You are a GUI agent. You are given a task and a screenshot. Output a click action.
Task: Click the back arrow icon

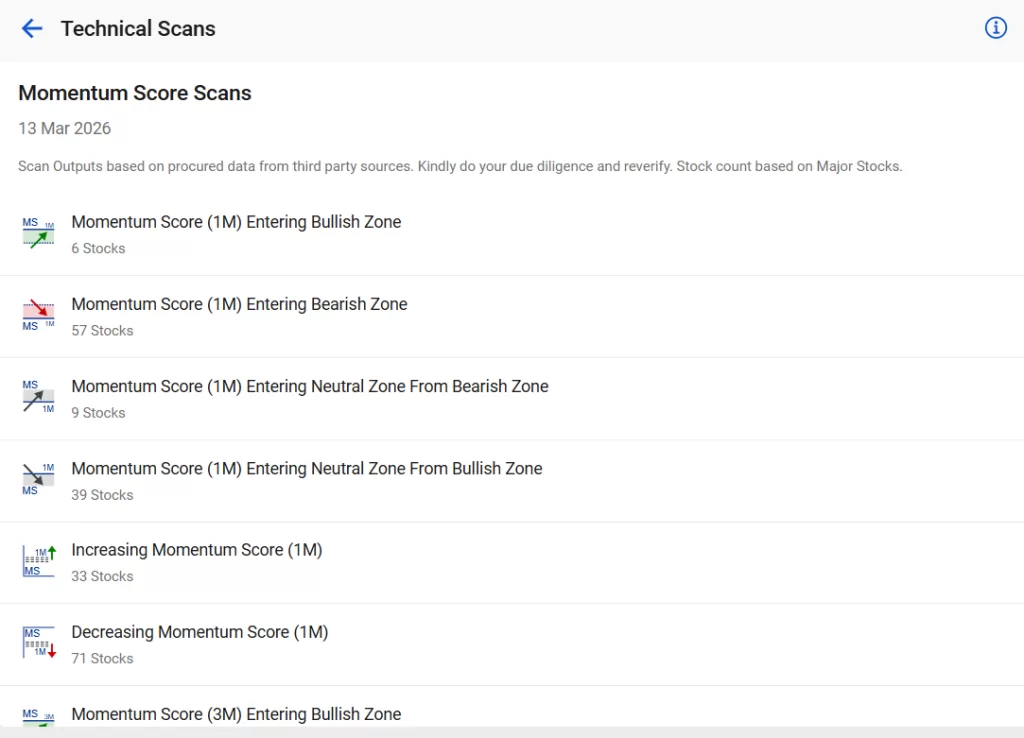click(32, 29)
